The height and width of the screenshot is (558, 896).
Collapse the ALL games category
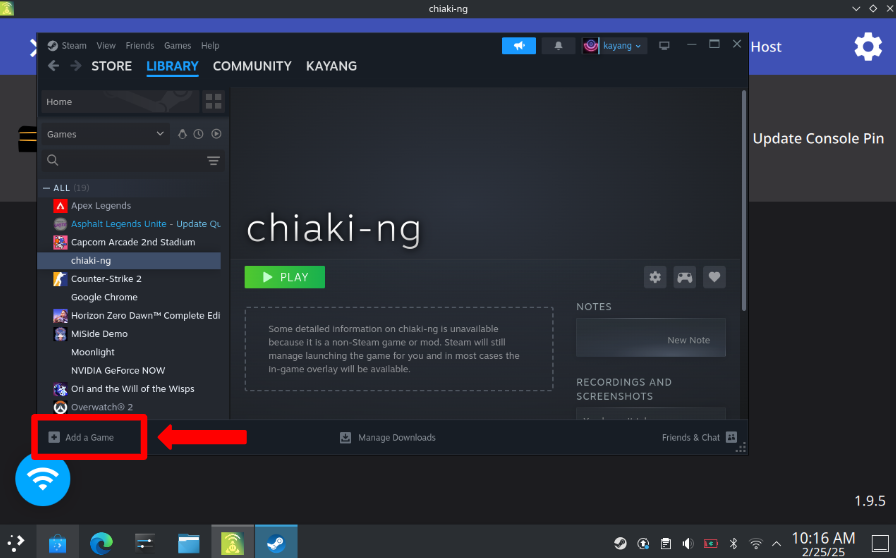pyautogui.click(x=46, y=188)
